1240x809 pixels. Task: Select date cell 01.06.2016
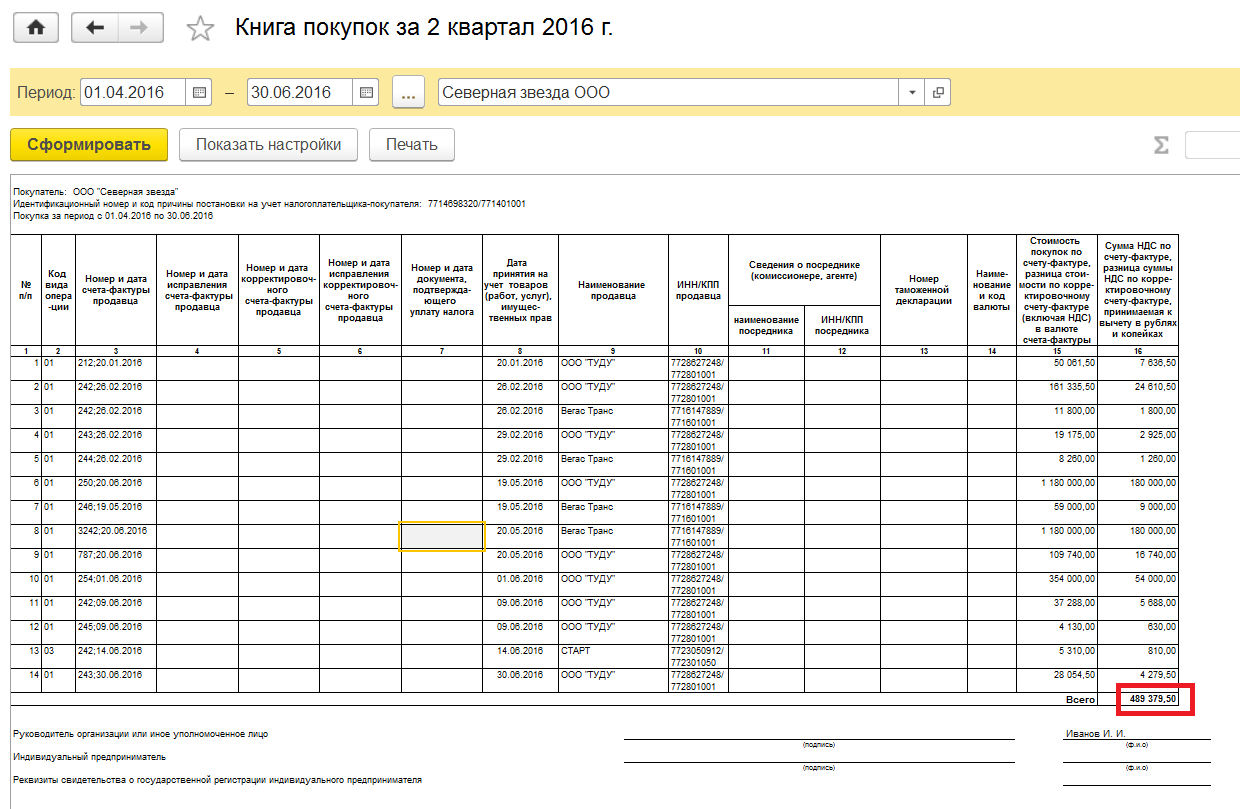coord(520,584)
